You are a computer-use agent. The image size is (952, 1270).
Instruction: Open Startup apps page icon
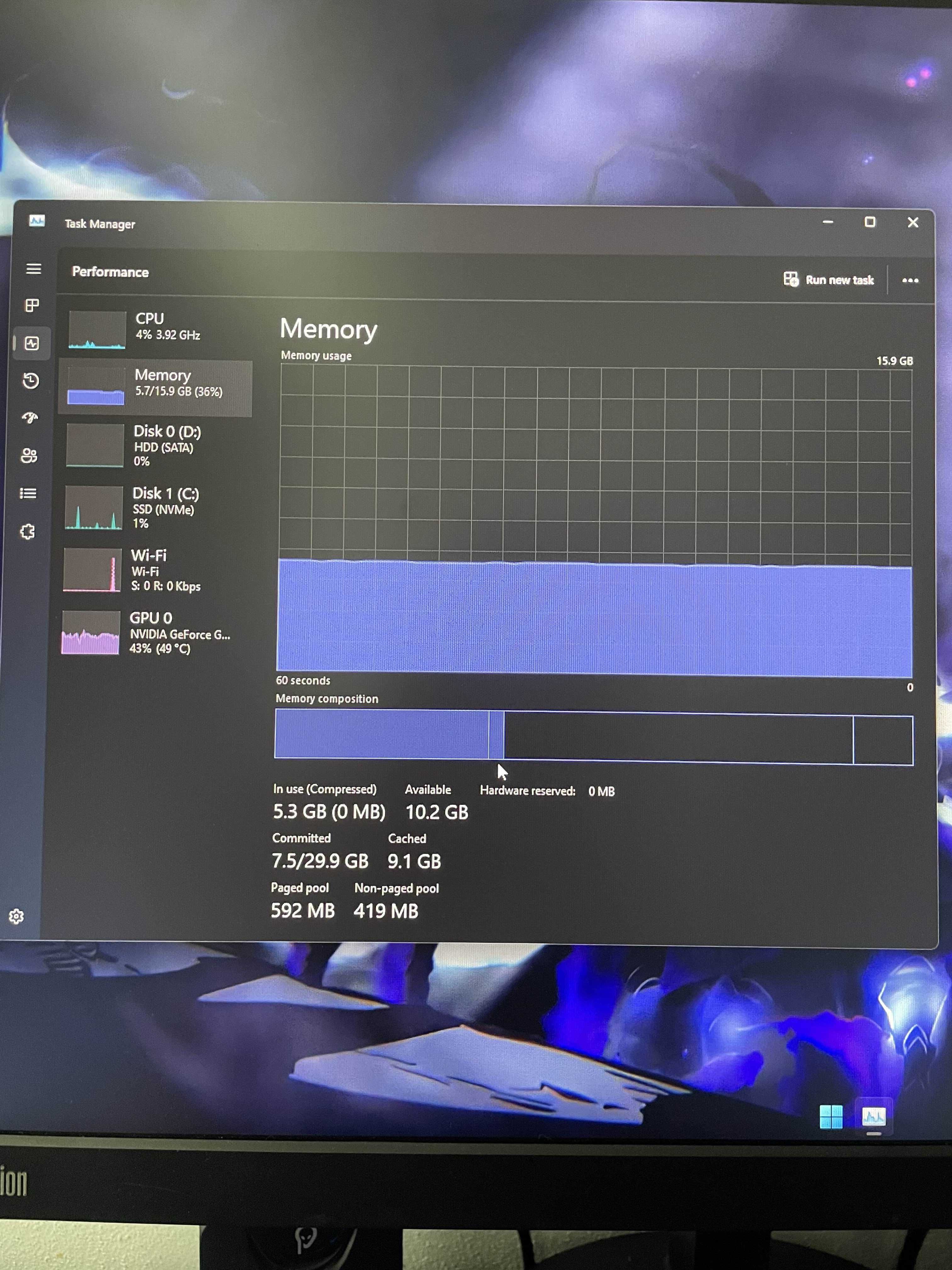[x=30, y=417]
